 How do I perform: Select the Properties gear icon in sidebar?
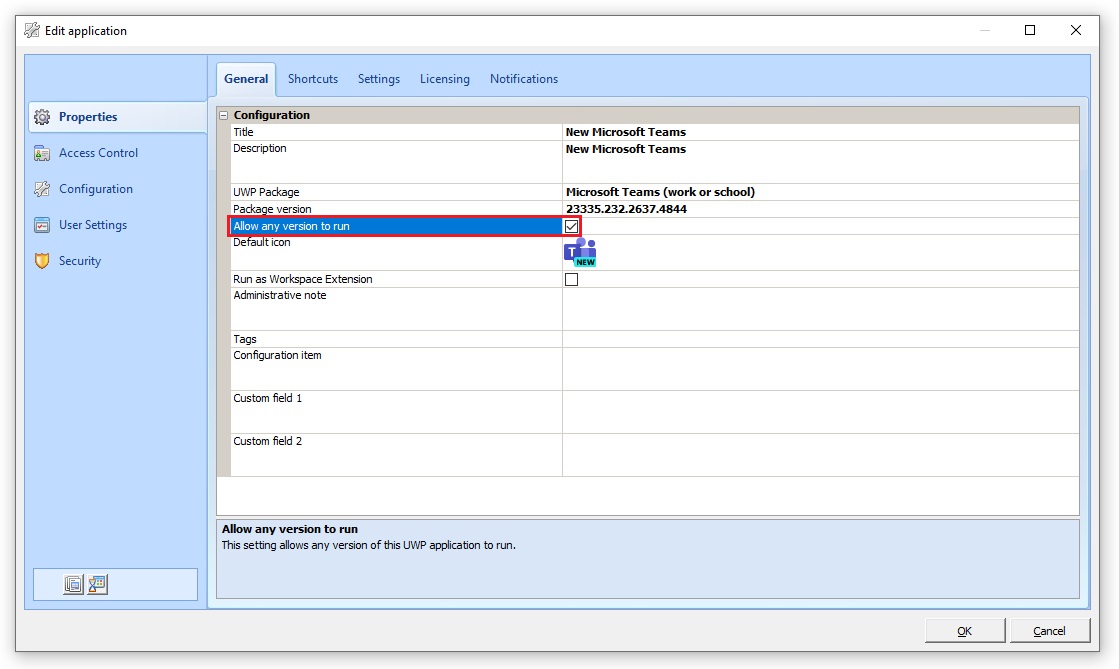tap(42, 117)
